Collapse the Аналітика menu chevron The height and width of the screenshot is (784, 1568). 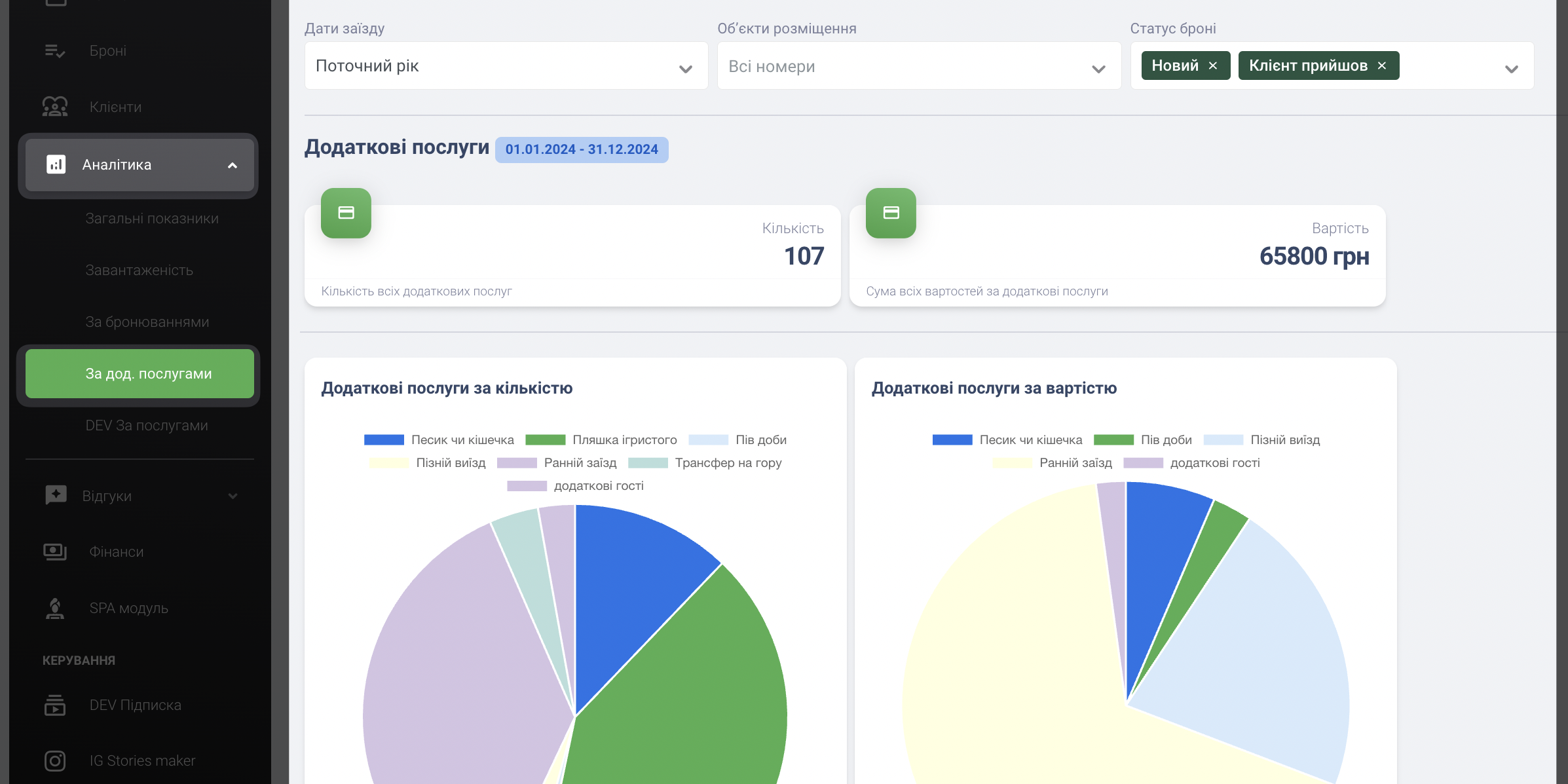pos(233,165)
